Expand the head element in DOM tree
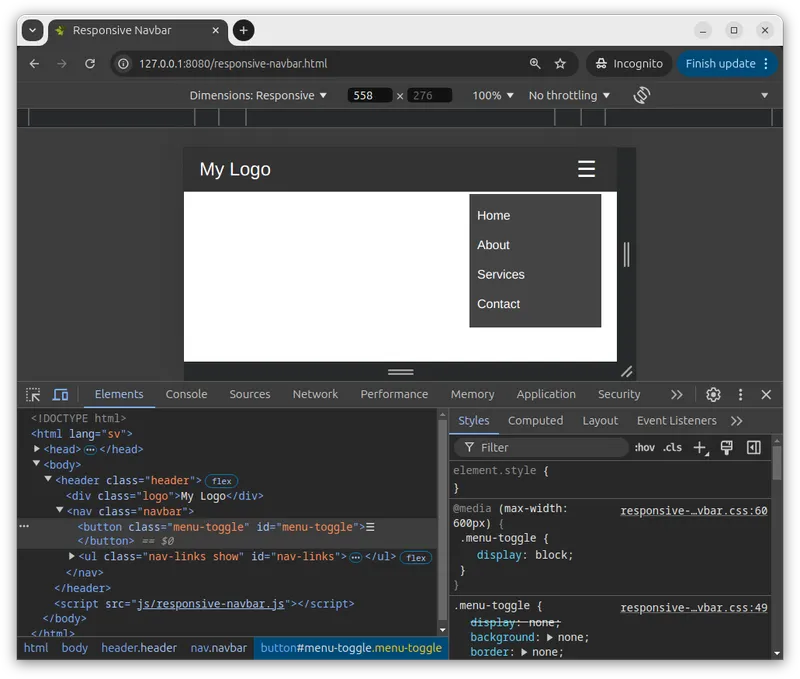Viewport: 800px width, 679px height. (38, 450)
